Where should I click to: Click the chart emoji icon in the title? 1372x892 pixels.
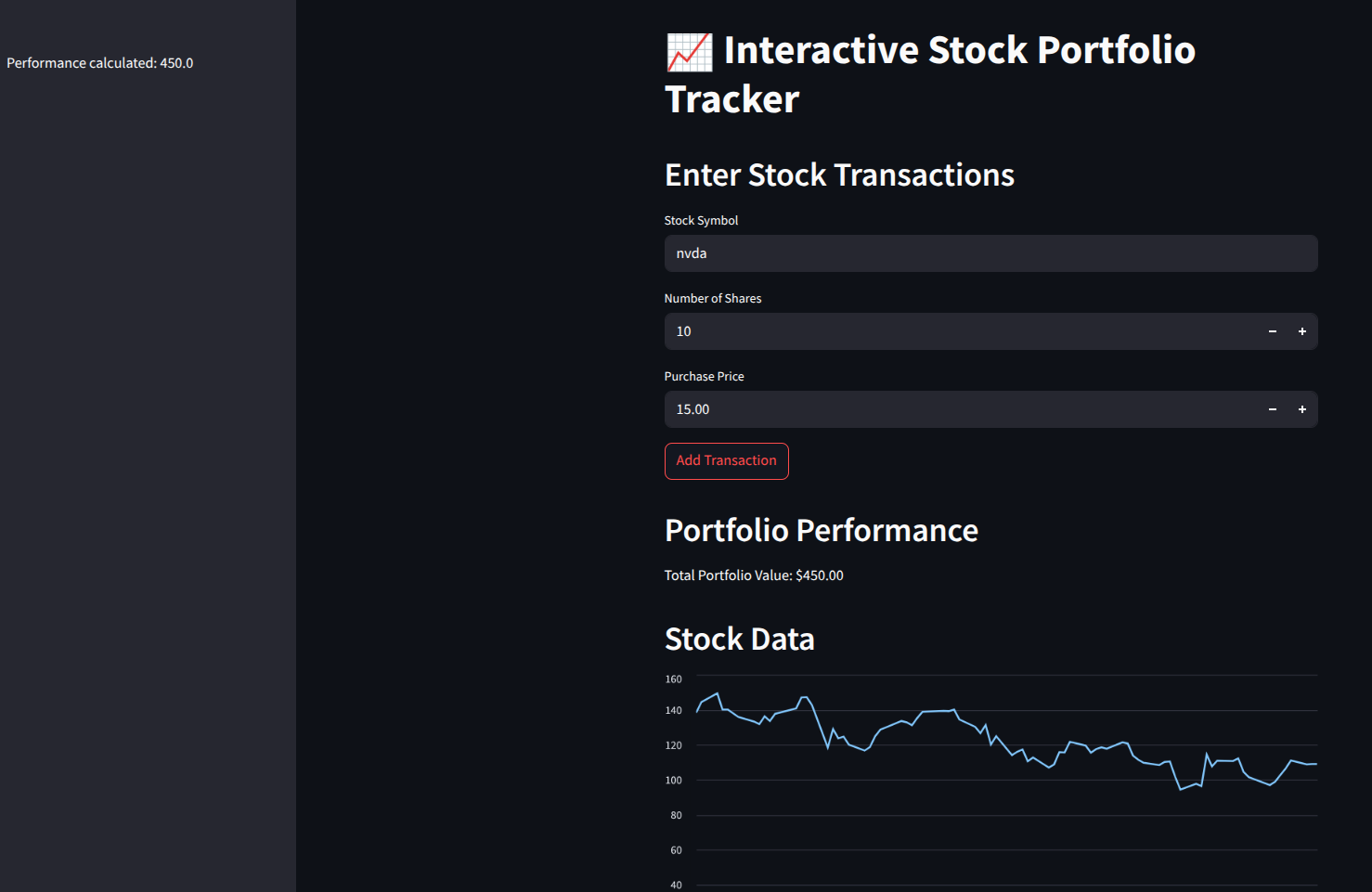pyautogui.click(x=689, y=52)
